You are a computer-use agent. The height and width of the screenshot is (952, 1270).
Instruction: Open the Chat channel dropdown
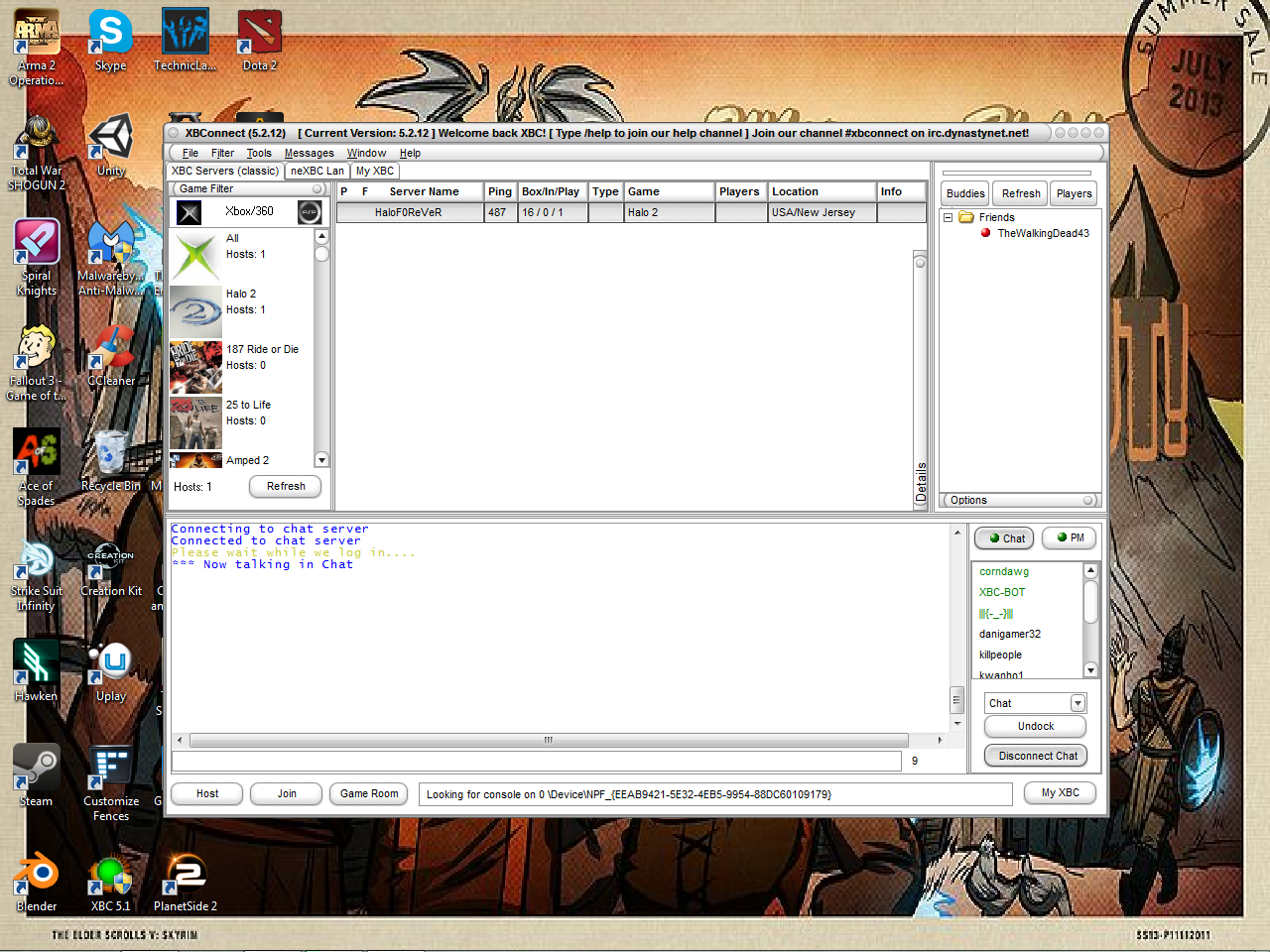[1078, 703]
